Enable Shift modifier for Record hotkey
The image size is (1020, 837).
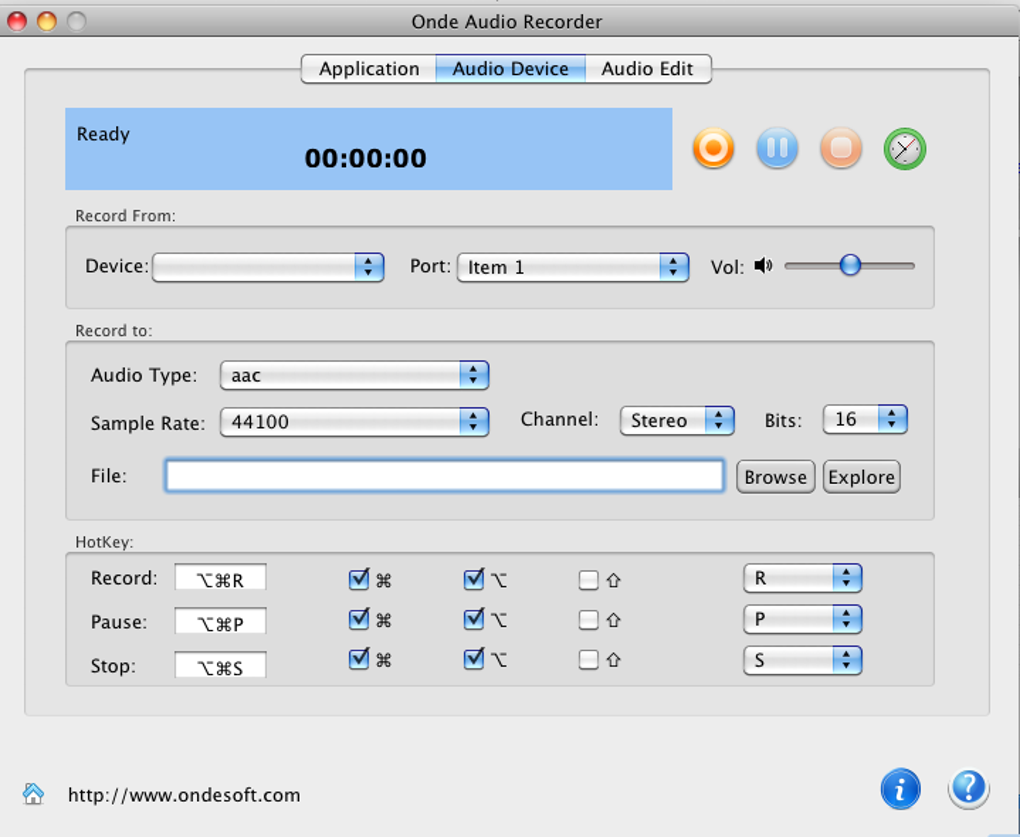[x=589, y=580]
